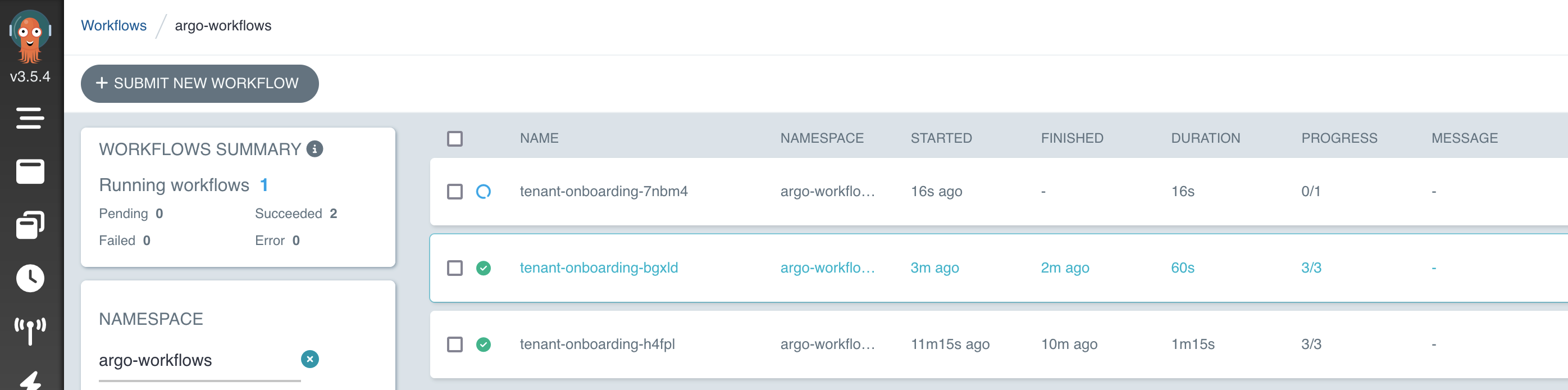Screen dimensions: 1568x390
Task: Click the NAMESPACE panel heading
Action: [151, 319]
